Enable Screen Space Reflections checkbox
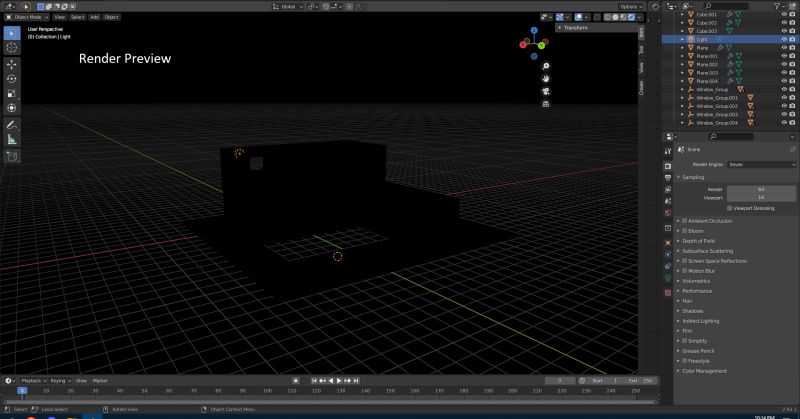 pyautogui.click(x=685, y=261)
